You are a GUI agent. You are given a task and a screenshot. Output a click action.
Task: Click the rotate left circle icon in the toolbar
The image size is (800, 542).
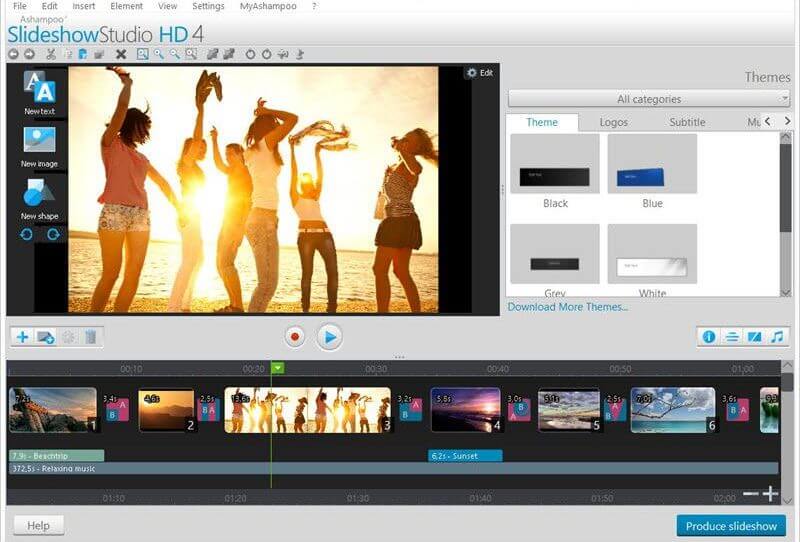(x=250, y=54)
